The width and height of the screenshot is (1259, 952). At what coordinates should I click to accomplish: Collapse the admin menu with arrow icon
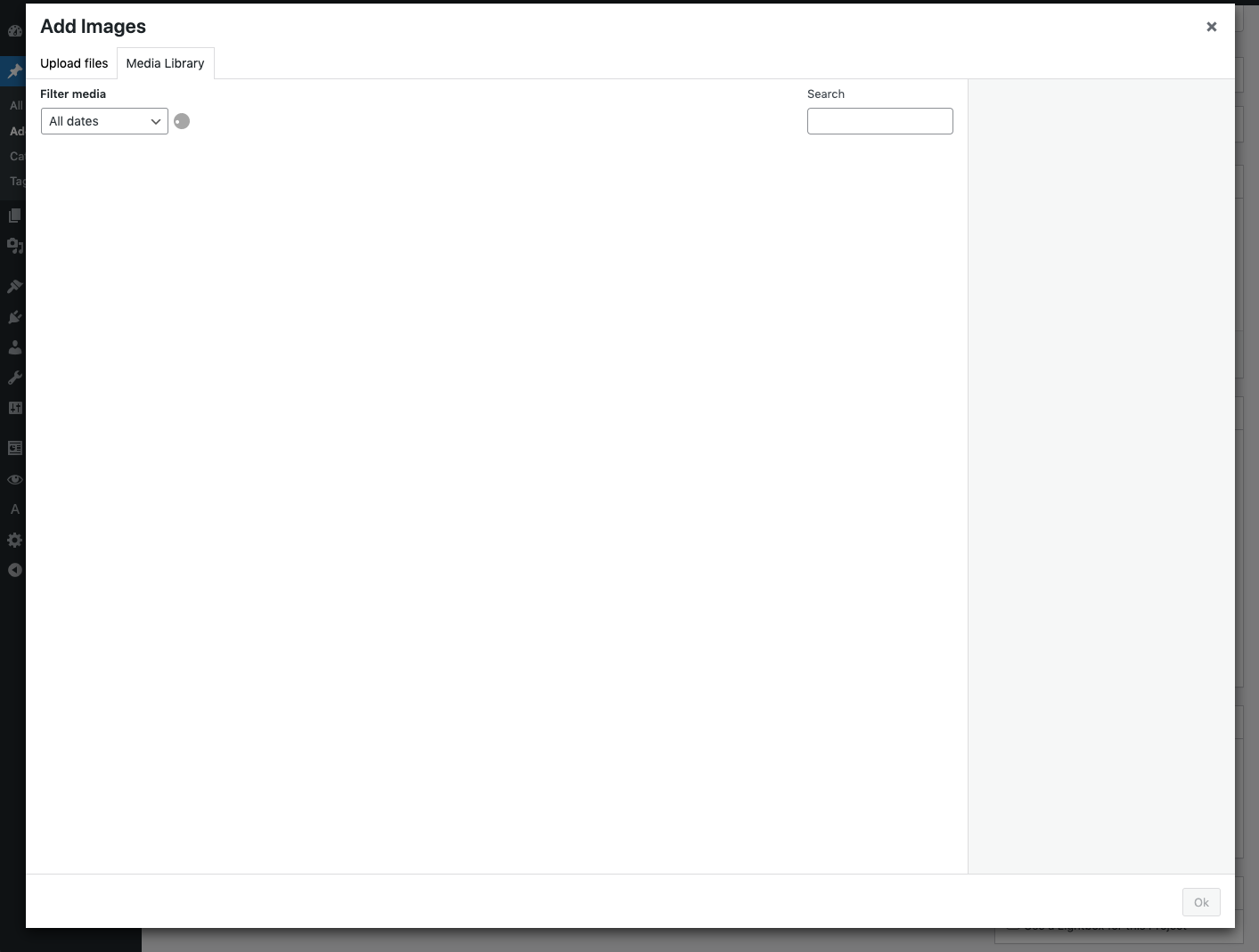point(14,570)
